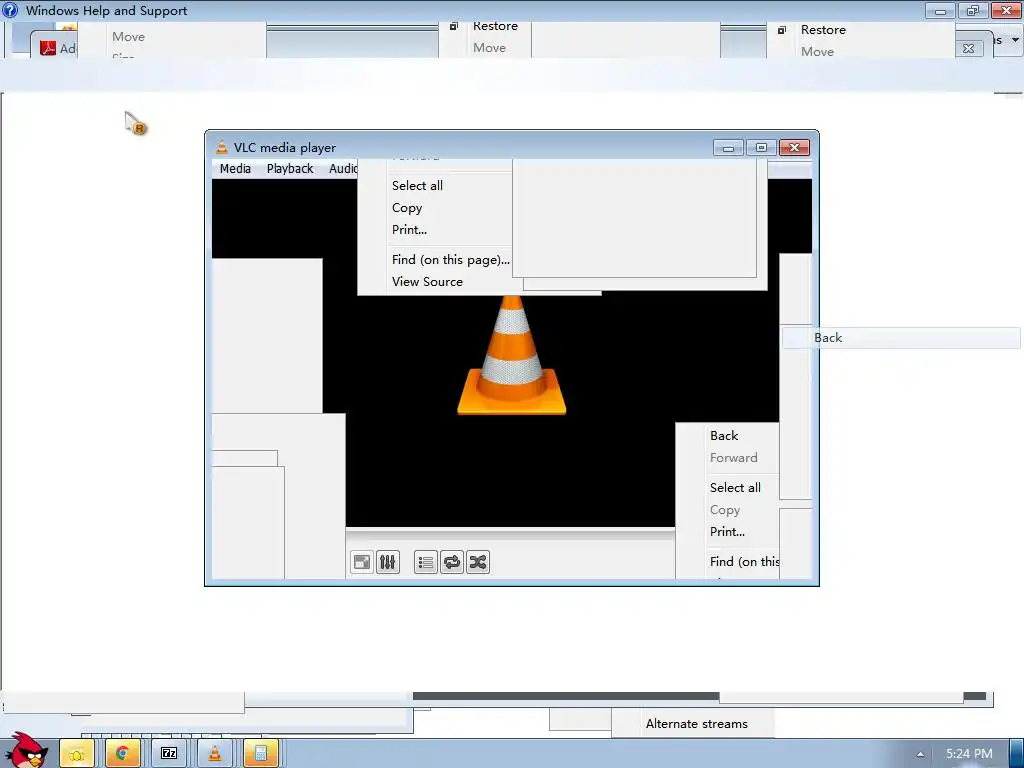The image size is (1024, 768).
Task: Click the 5:24 PM clock
Action: point(969,754)
